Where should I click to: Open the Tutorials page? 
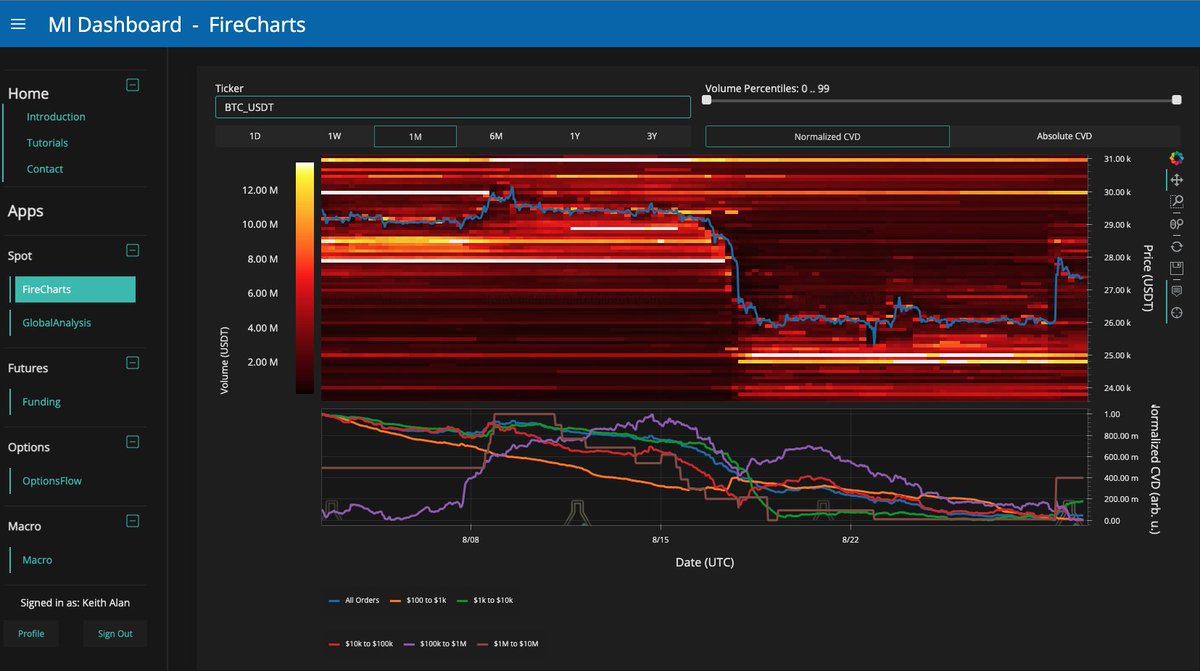[x=47, y=143]
